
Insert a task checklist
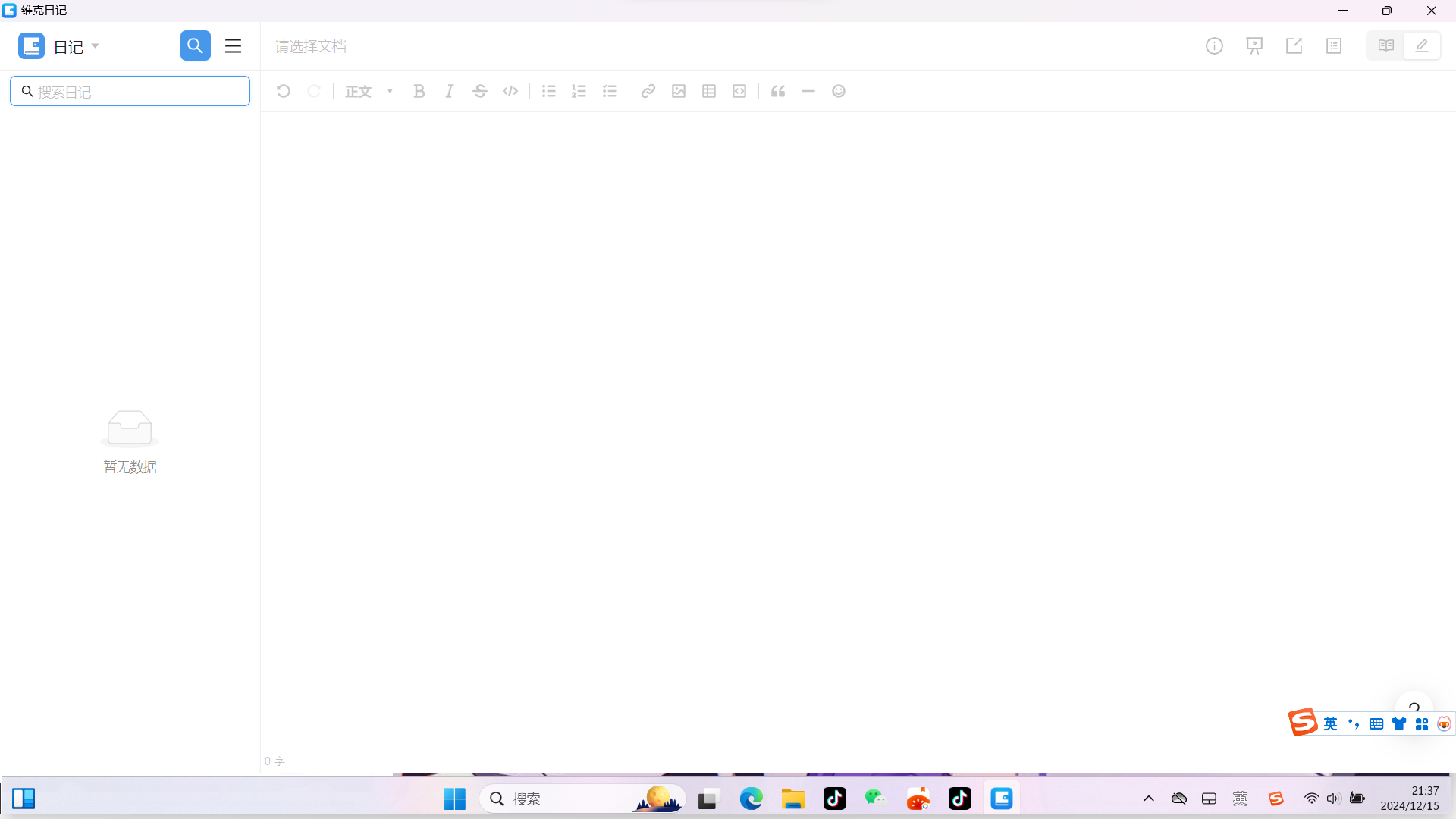610,91
